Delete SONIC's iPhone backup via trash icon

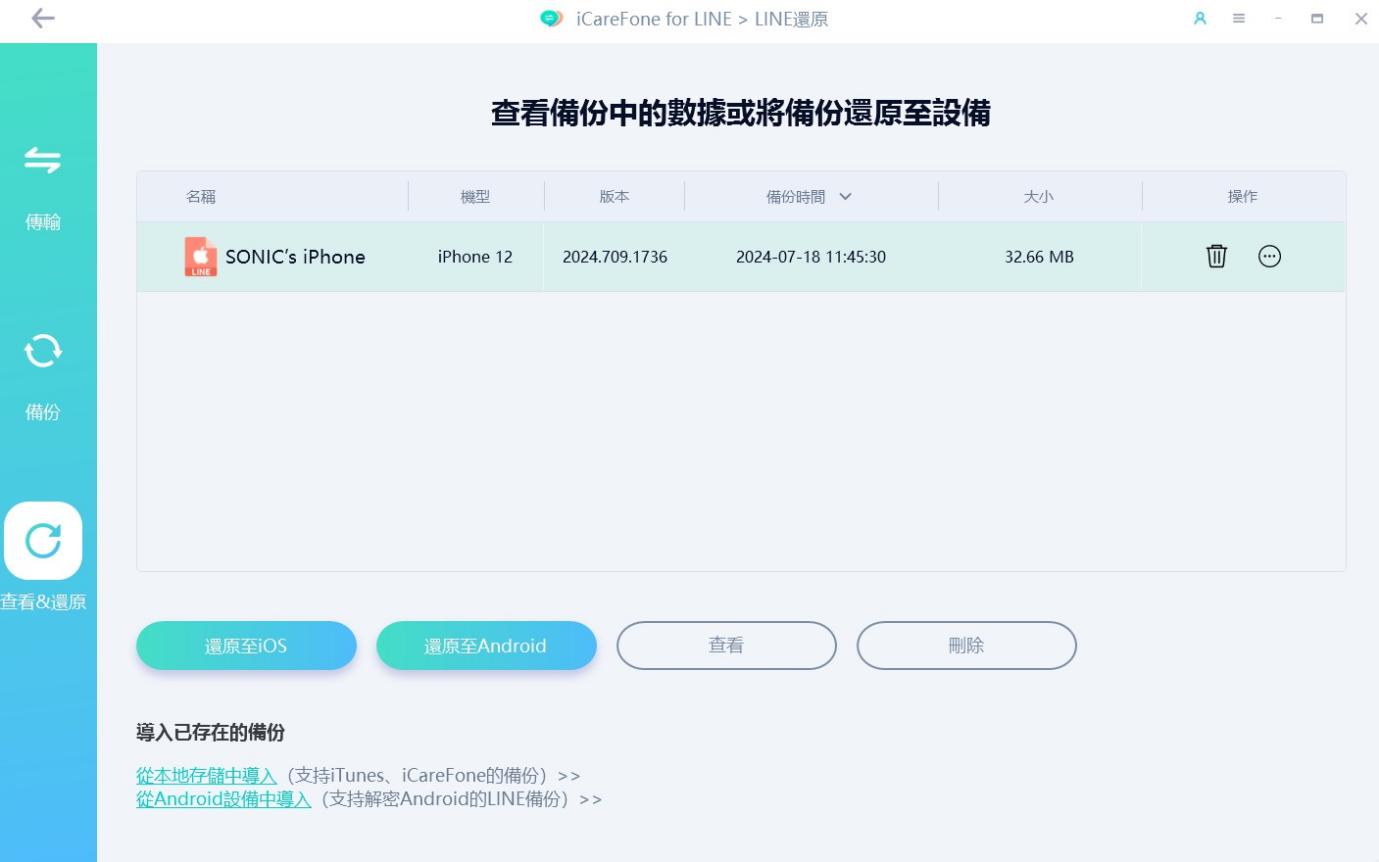1216,256
